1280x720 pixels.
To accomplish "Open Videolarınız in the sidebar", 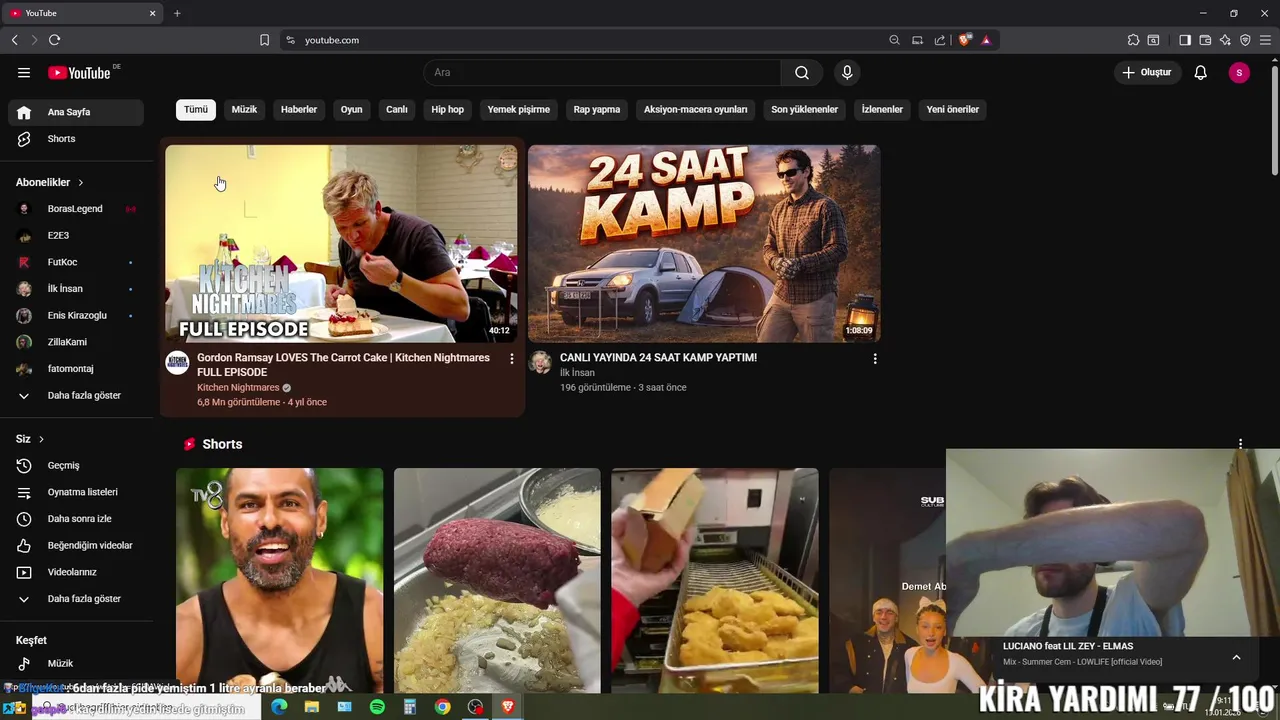I will coord(76,572).
